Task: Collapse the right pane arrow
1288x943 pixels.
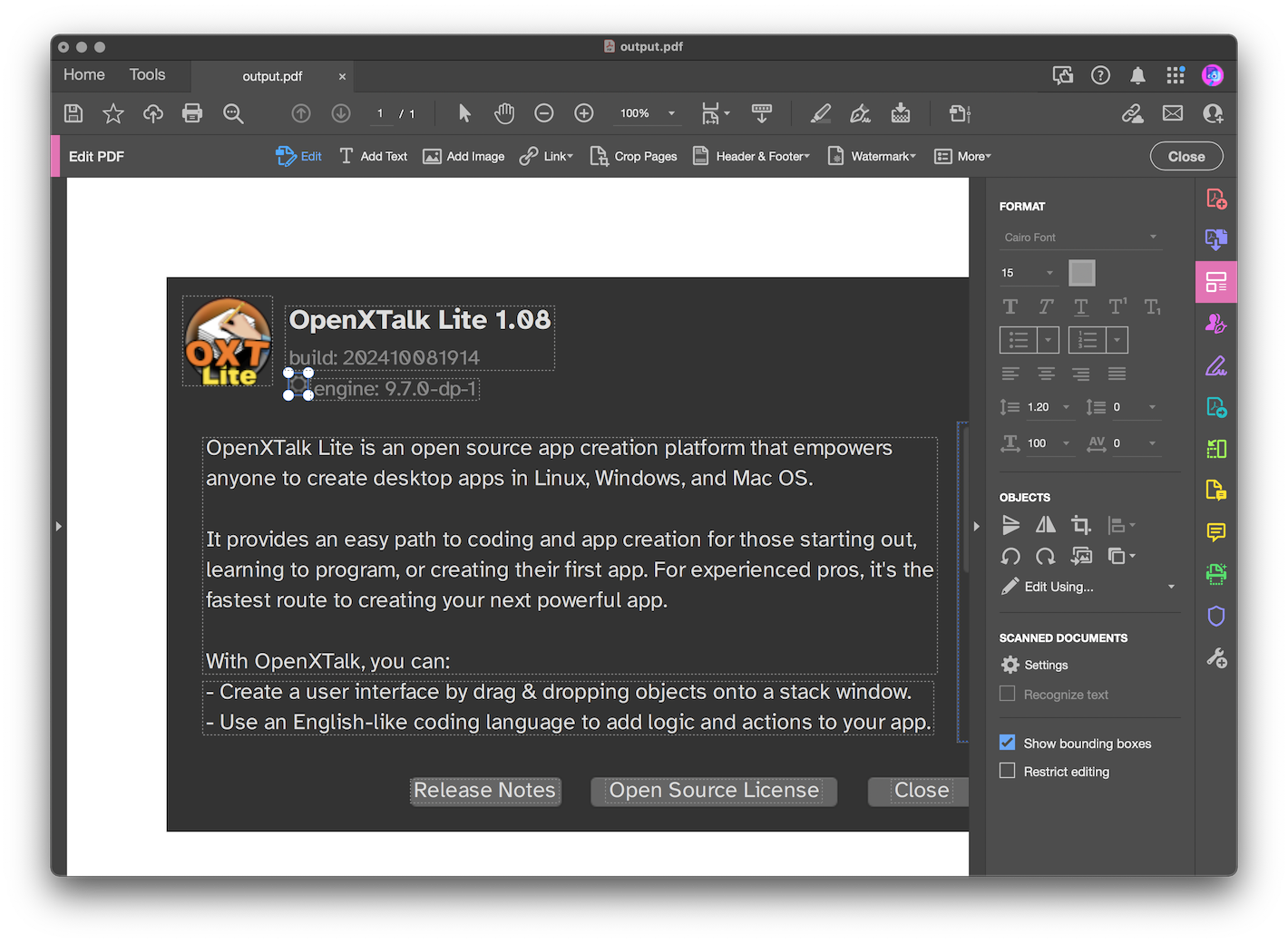Action: pyautogui.click(x=977, y=526)
